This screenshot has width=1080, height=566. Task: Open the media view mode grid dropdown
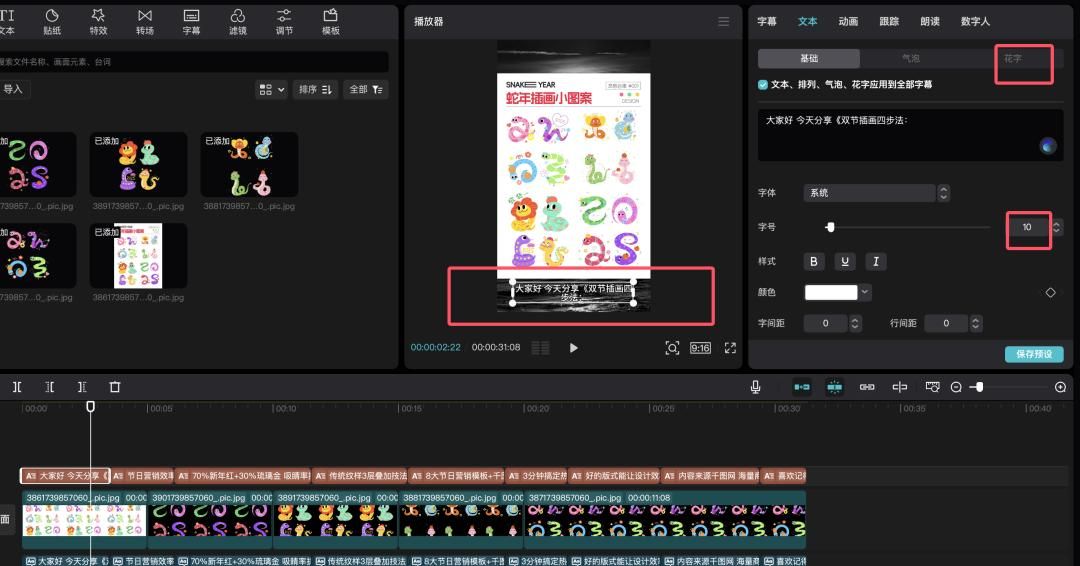tap(271, 90)
